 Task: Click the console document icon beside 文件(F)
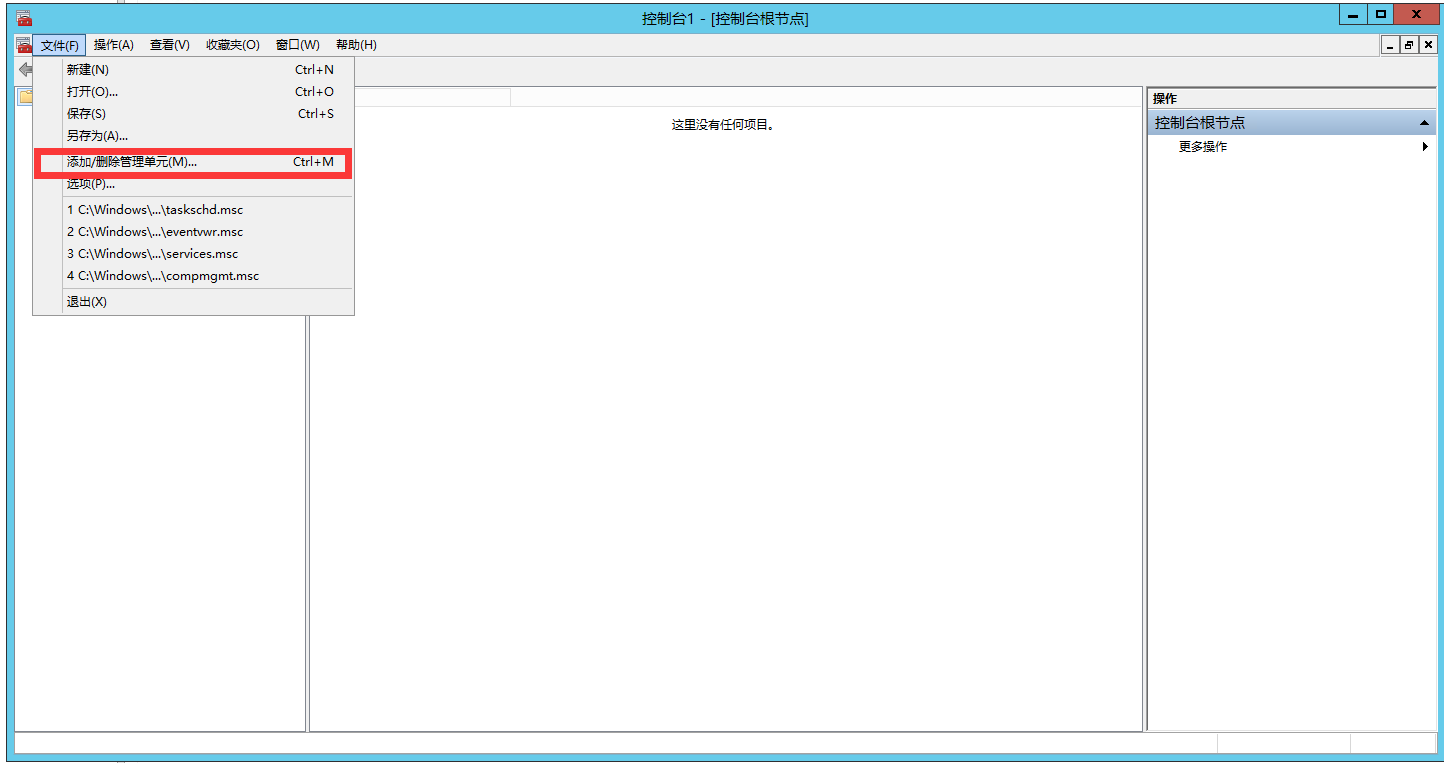click(23, 45)
